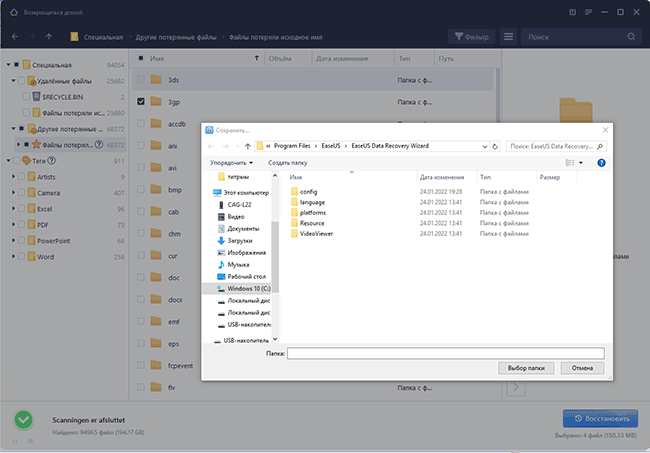Check the 3ds folder checkbox

[x=141, y=79]
